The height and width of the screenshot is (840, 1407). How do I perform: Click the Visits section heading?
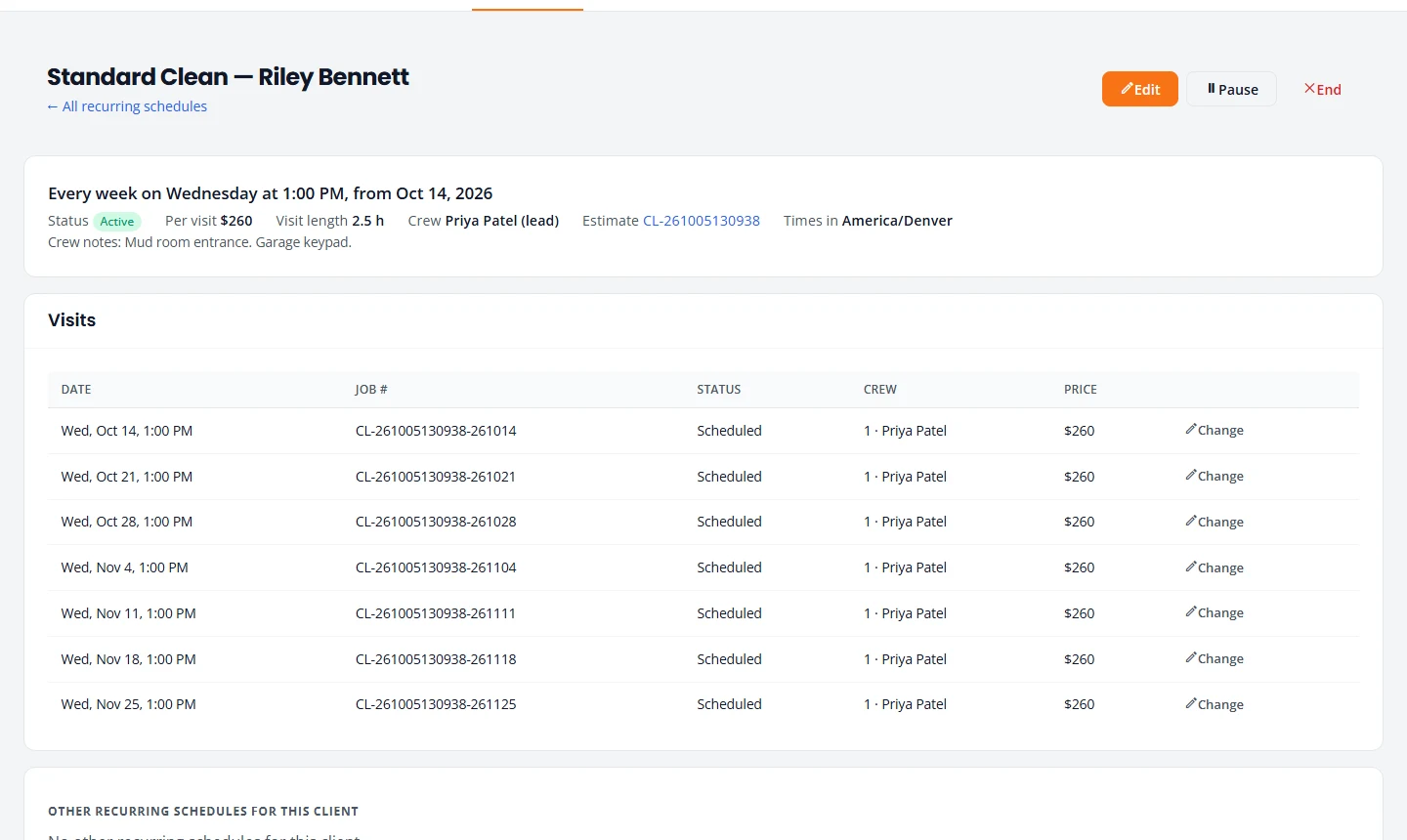72,320
